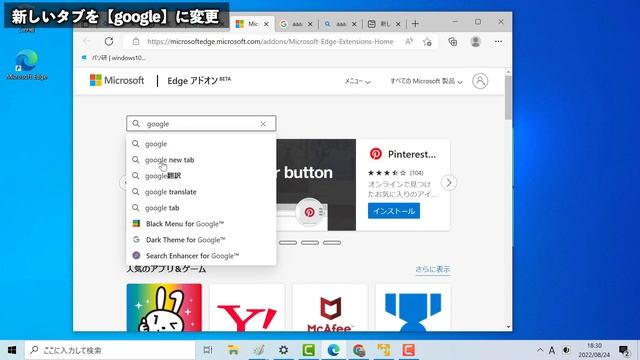Open the browser profile avatar icon
Image resolution: width=640 pixels, height=360 pixels.
(475, 41)
